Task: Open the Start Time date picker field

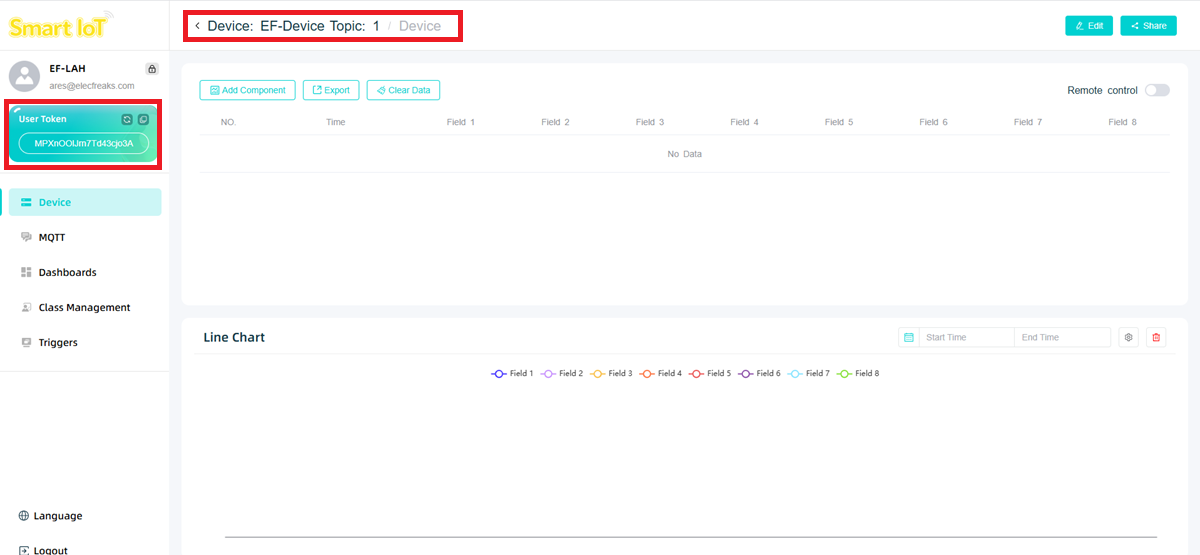Action: click(966, 338)
